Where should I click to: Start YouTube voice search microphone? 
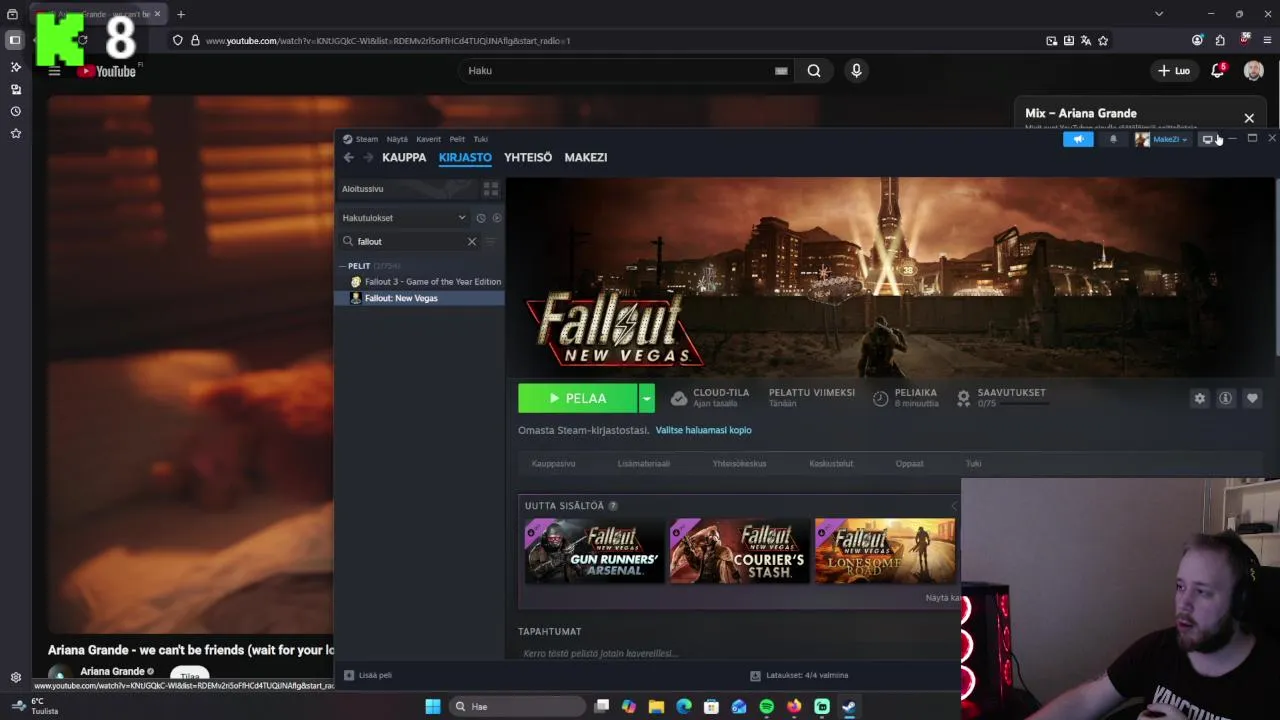tap(856, 71)
